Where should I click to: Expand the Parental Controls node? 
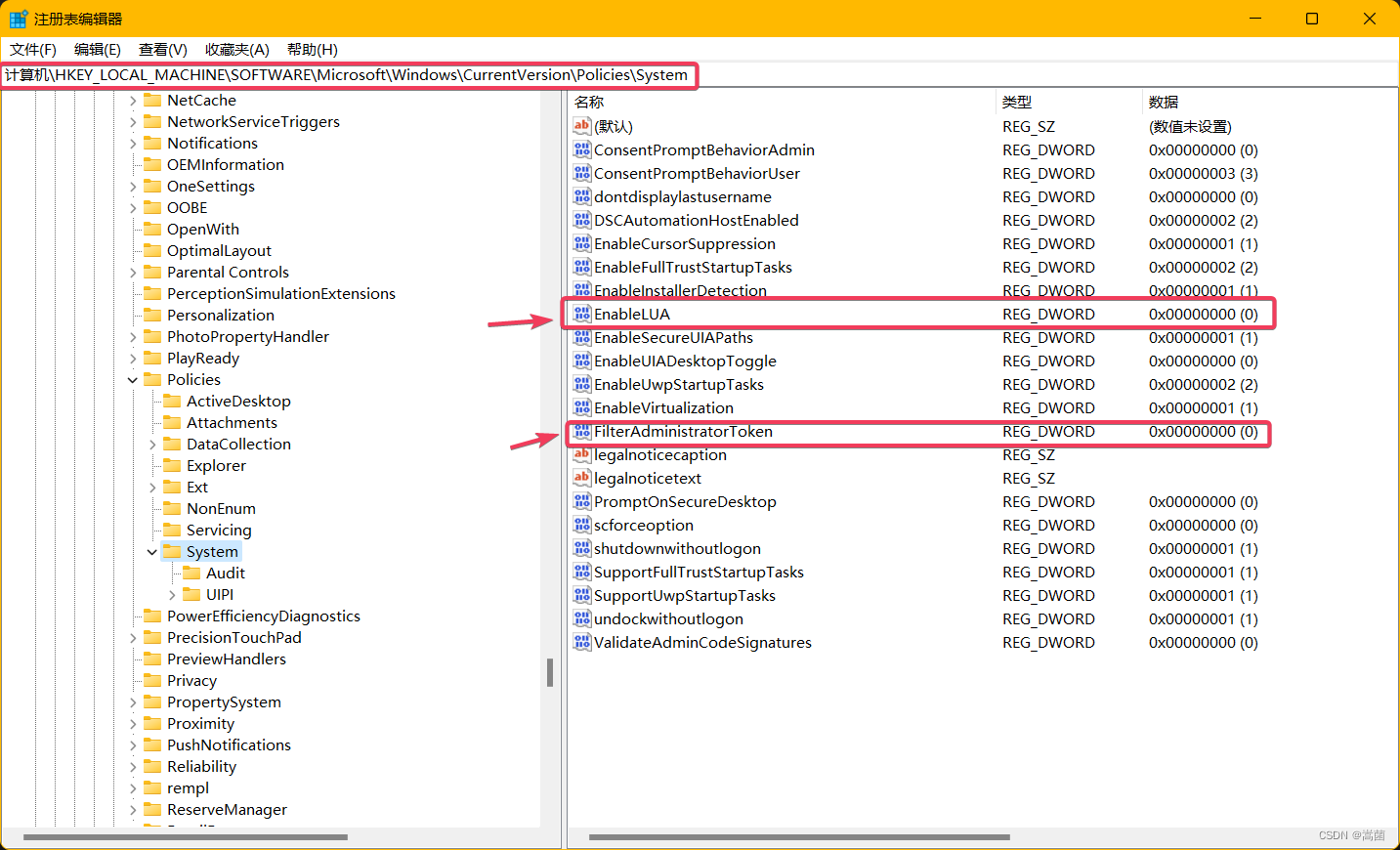click(x=133, y=272)
